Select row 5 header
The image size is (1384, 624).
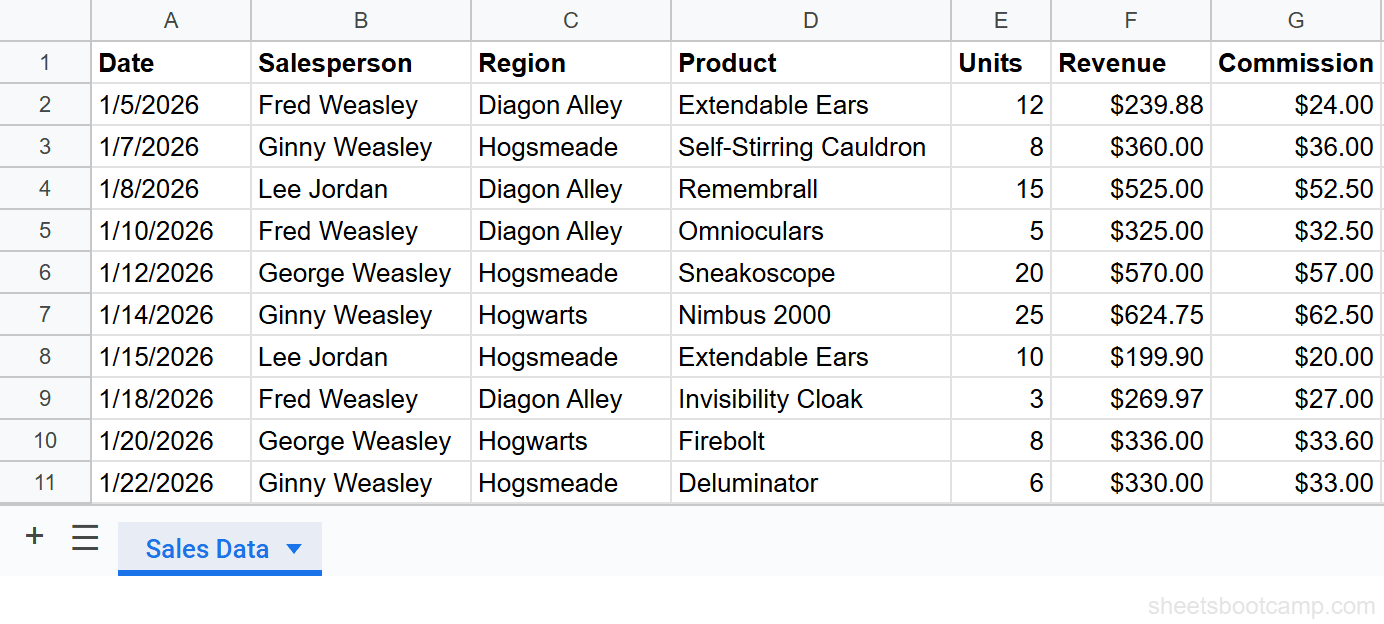point(44,230)
